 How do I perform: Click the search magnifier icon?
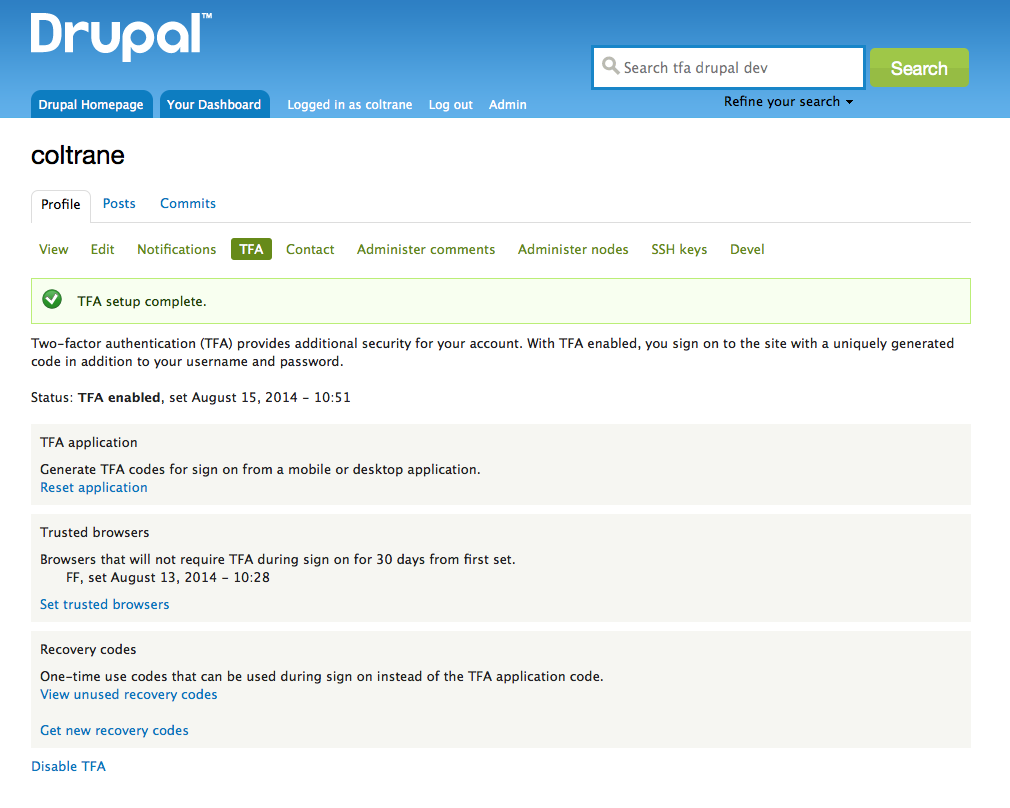tap(610, 67)
